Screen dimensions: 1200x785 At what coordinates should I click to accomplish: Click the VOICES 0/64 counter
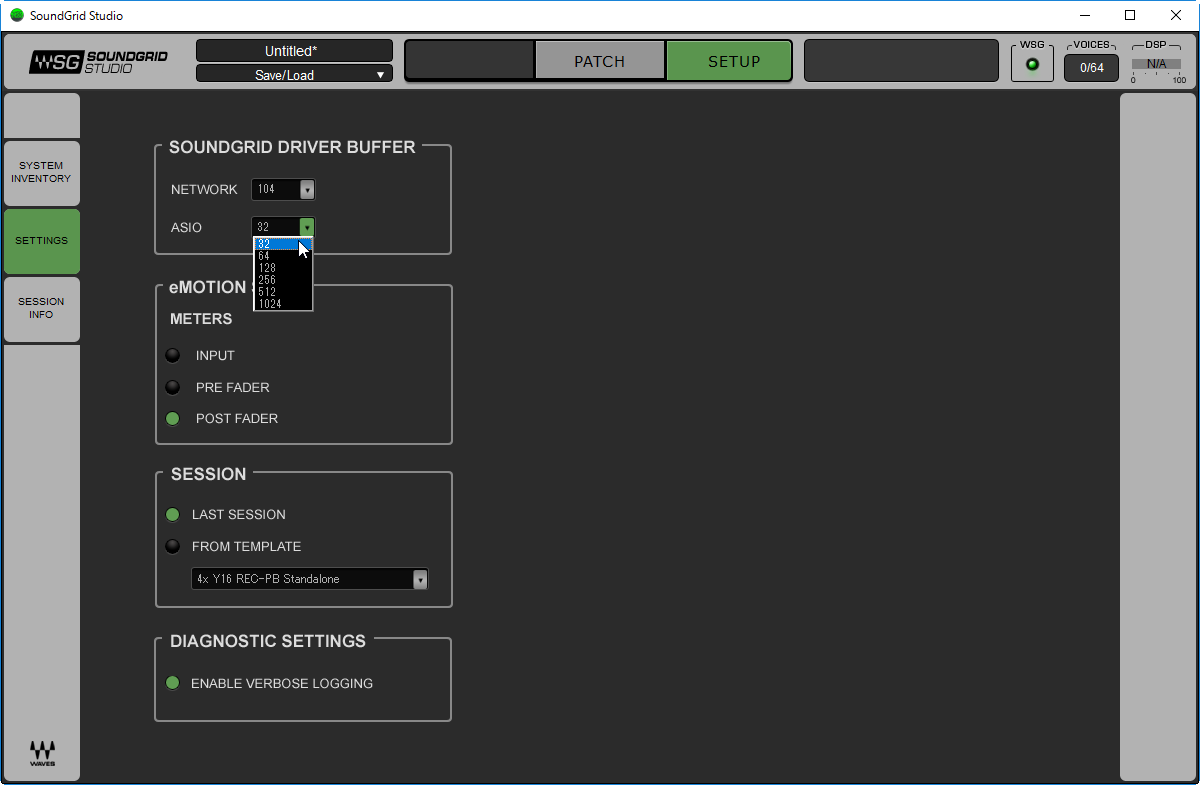point(1091,68)
